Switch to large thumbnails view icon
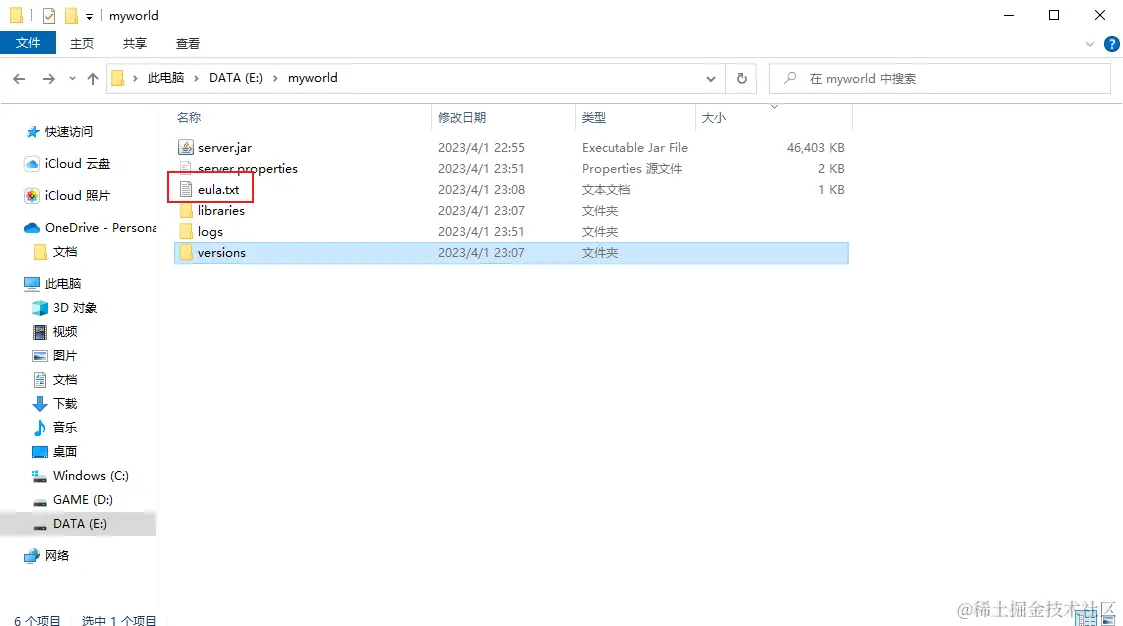The image size is (1123, 626). [x=1109, y=619]
